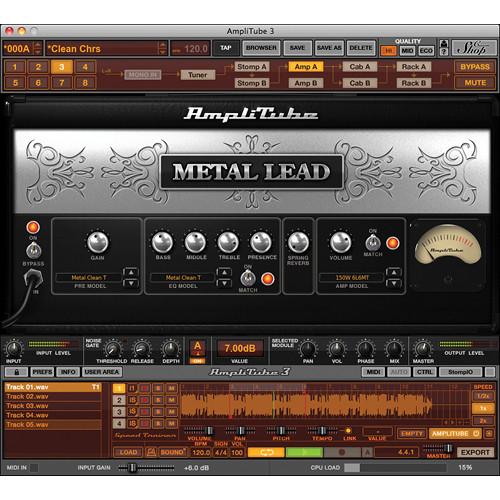500x500 pixels.
Task: Click the DELETE preset button
Action: [361, 48]
